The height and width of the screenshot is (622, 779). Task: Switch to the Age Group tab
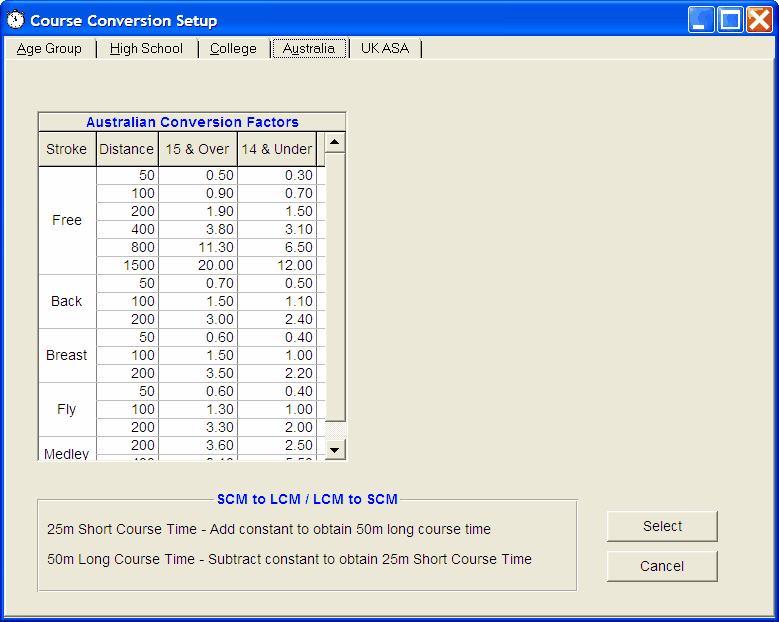coord(49,48)
